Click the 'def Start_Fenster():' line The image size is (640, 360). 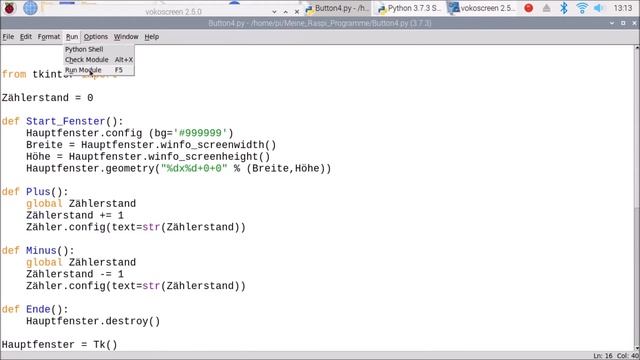pos(62,122)
